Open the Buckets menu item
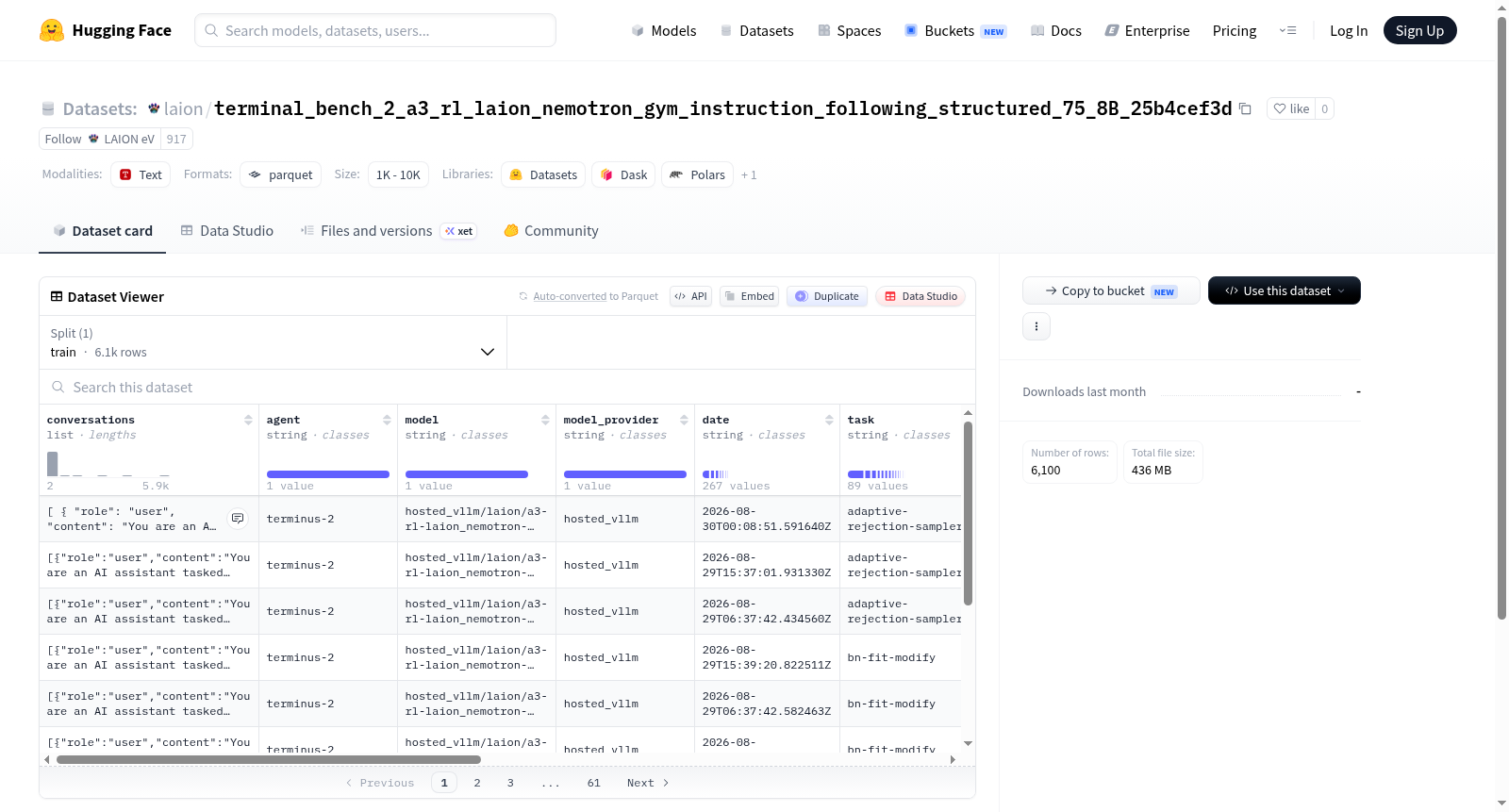This screenshot has width=1509, height=812. tap(955, 30)
